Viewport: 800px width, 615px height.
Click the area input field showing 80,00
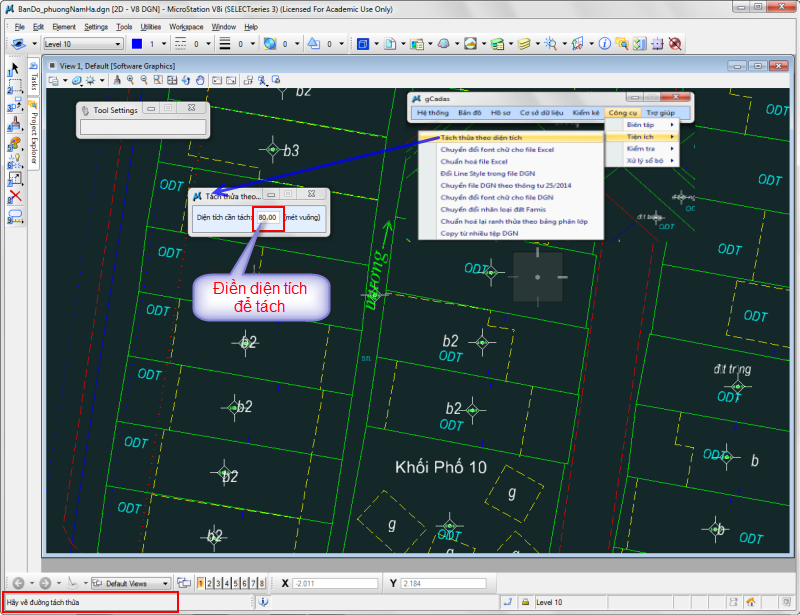[267, 216]
